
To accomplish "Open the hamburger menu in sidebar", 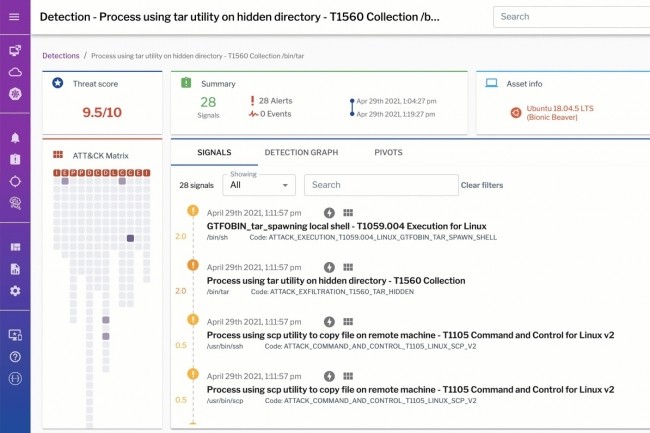I will [x=15, y=16].
